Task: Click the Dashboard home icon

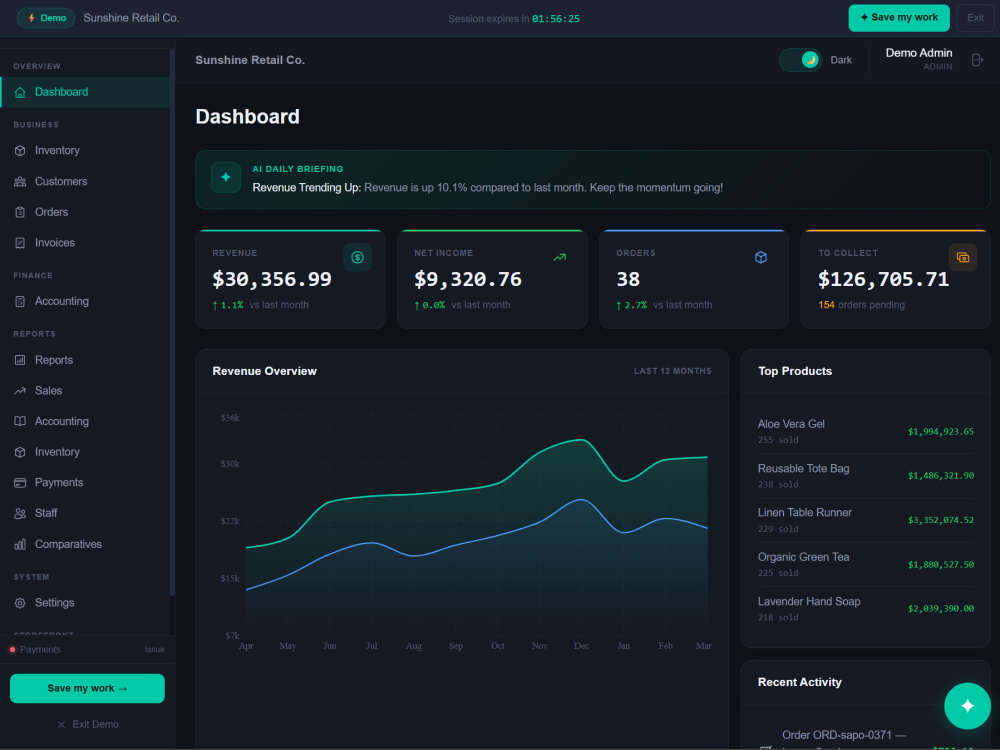Action: (x=20, y=92)
